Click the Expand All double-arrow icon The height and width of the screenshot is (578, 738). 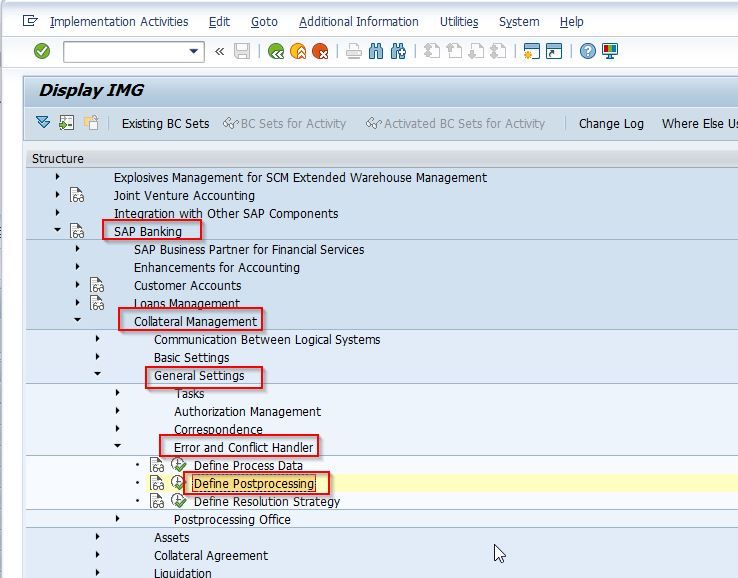pos(43,123)
